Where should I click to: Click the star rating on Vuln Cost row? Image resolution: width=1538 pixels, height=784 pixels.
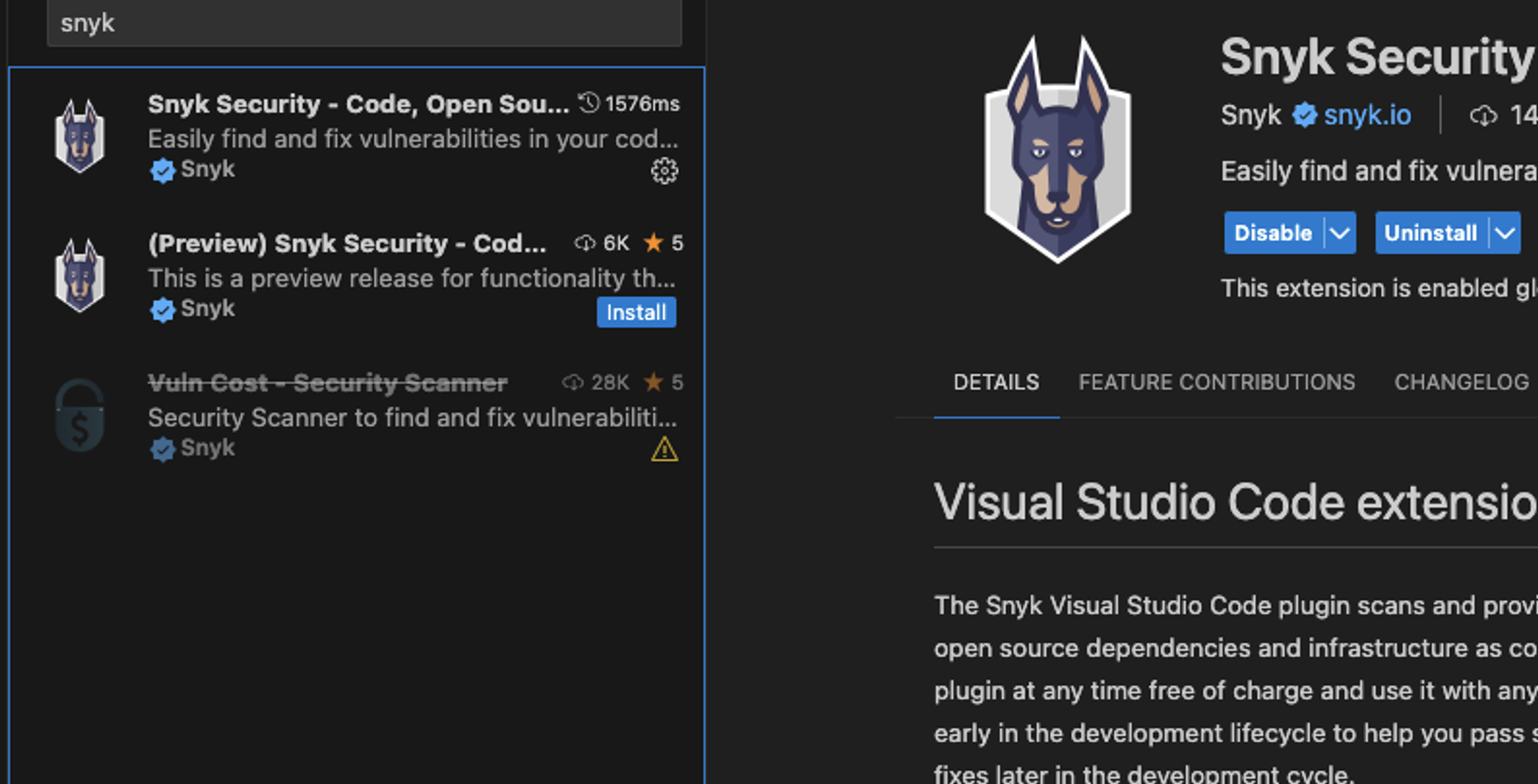[x=663, y=382]
